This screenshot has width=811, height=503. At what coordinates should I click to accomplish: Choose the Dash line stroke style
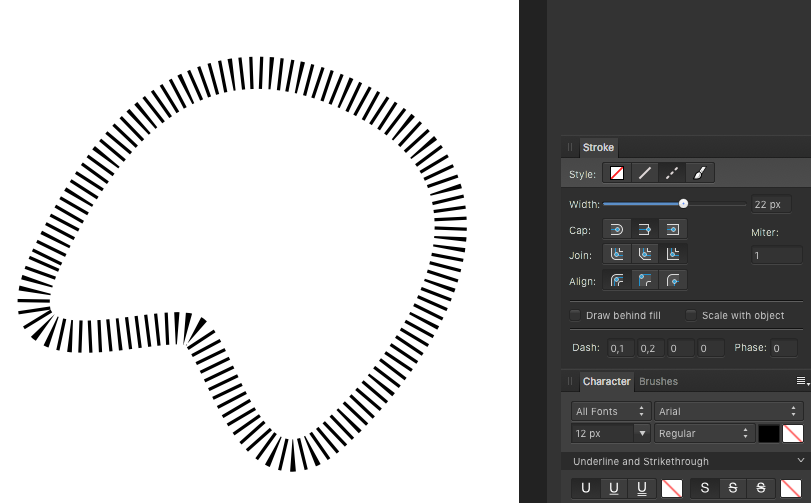coord(672,173)
